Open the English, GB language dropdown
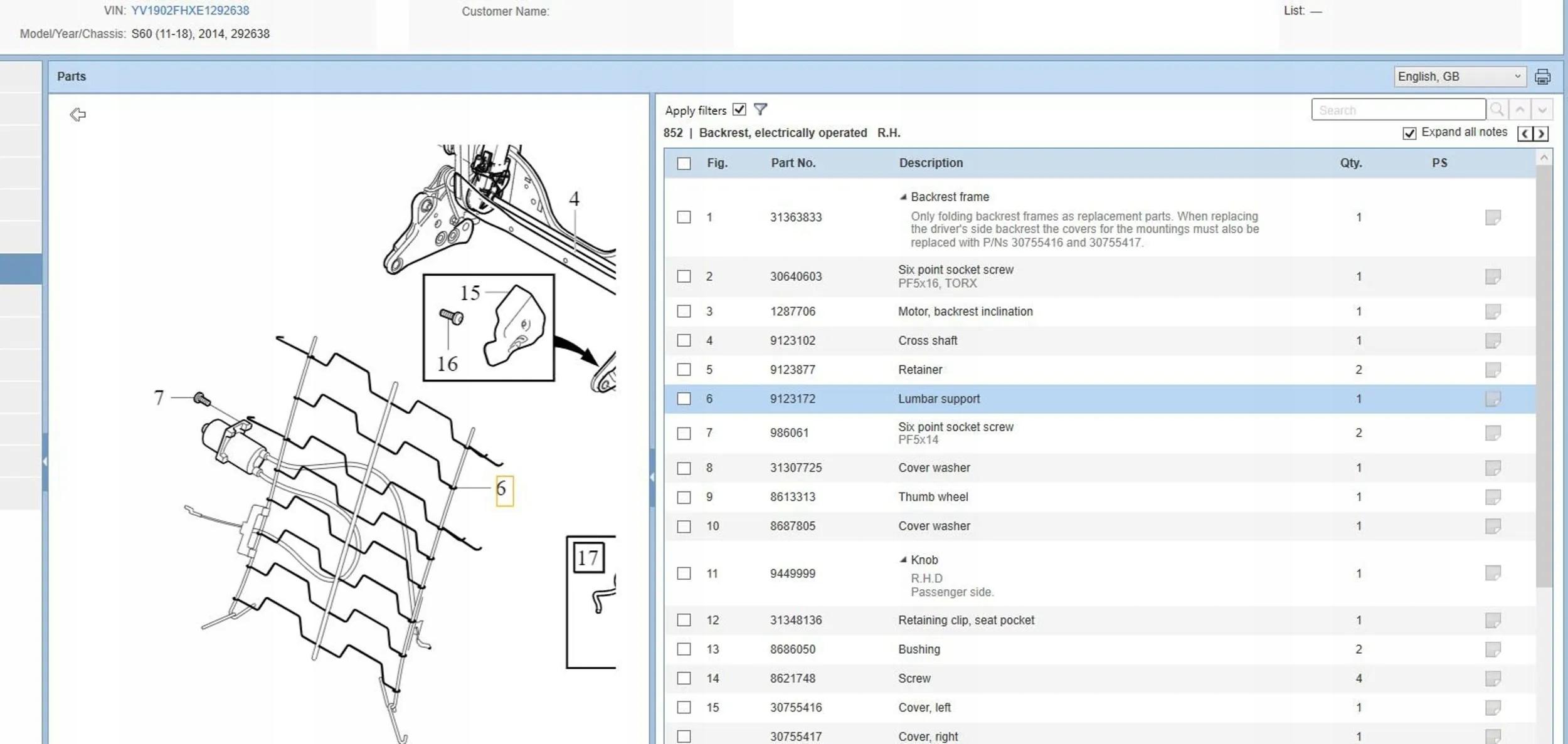The image size is (1568, 744). [x=1459, y=76]
